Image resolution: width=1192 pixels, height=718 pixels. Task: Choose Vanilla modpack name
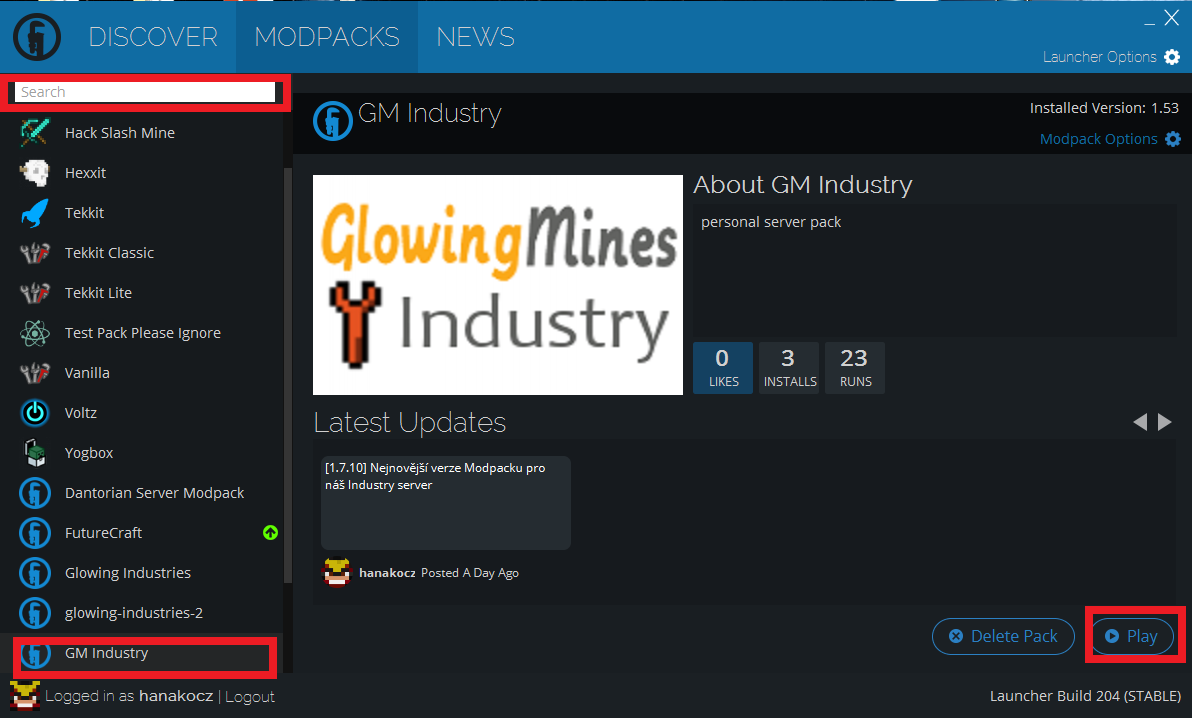(x=87, y=373)
